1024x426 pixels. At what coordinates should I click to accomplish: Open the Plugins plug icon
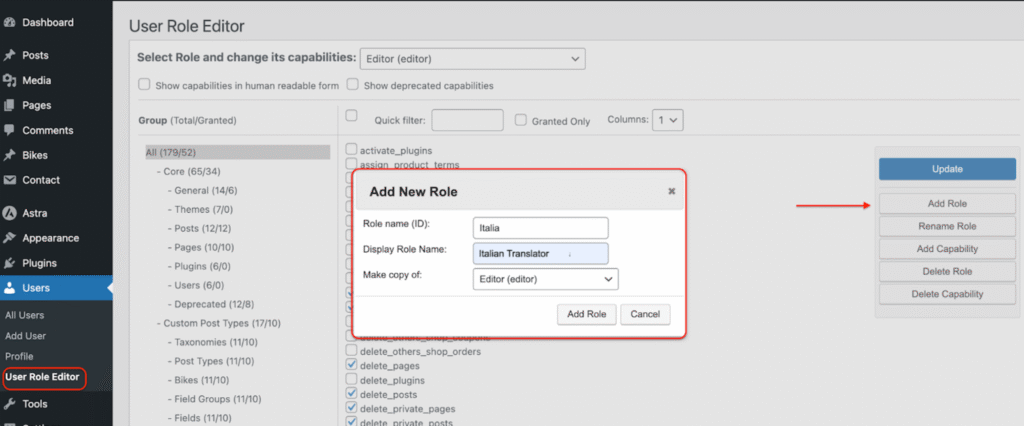(9, 263)
